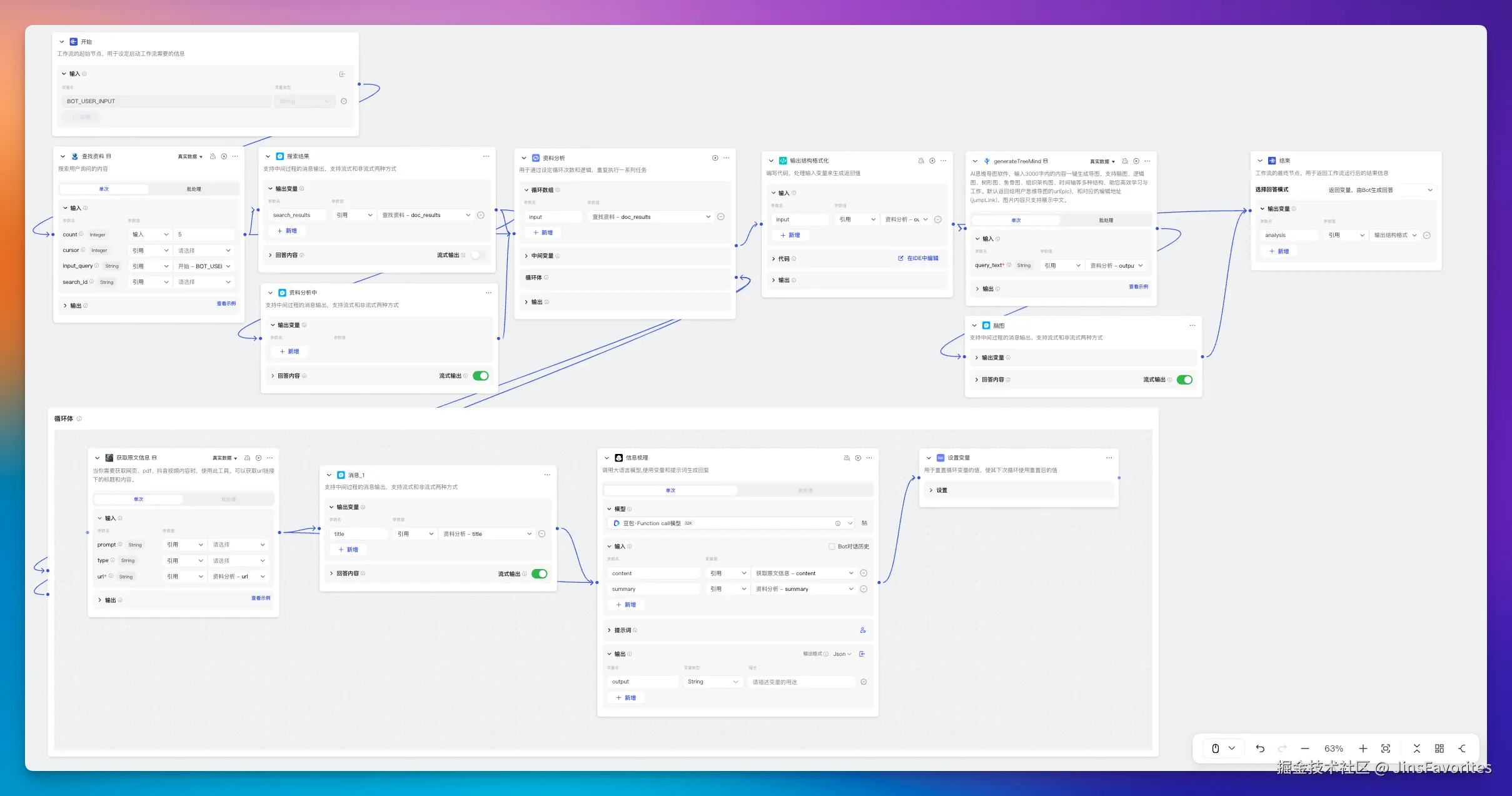
Task: Open 搜索结果 node's three-dot menu
Action: (486, 156)
